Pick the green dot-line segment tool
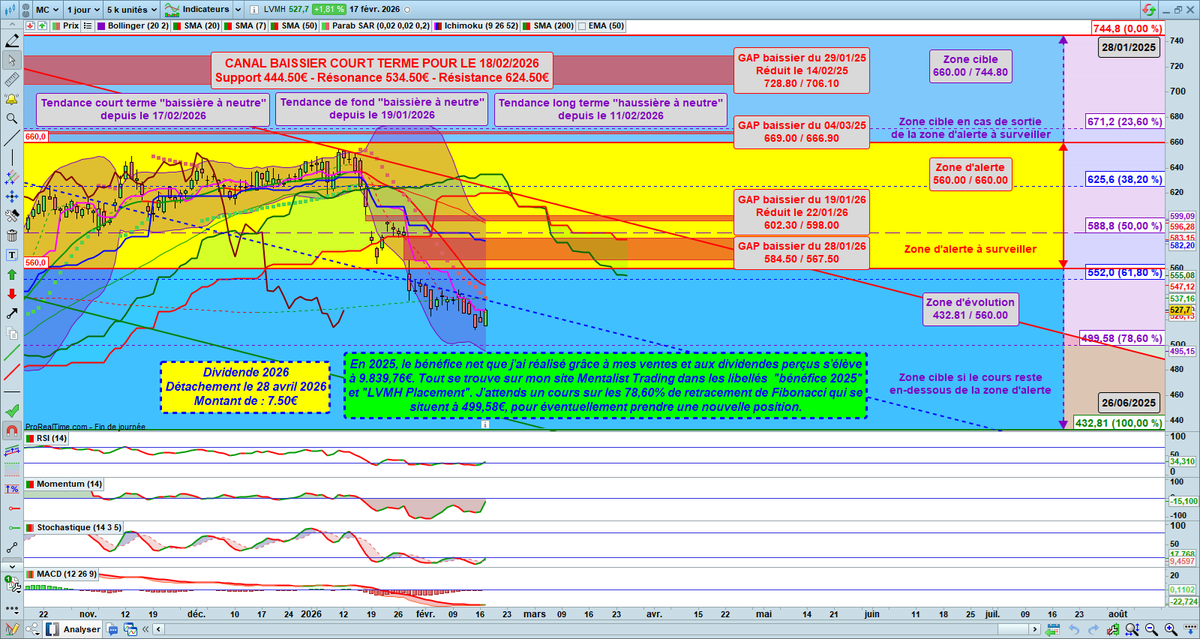 (x=12, y=527)
